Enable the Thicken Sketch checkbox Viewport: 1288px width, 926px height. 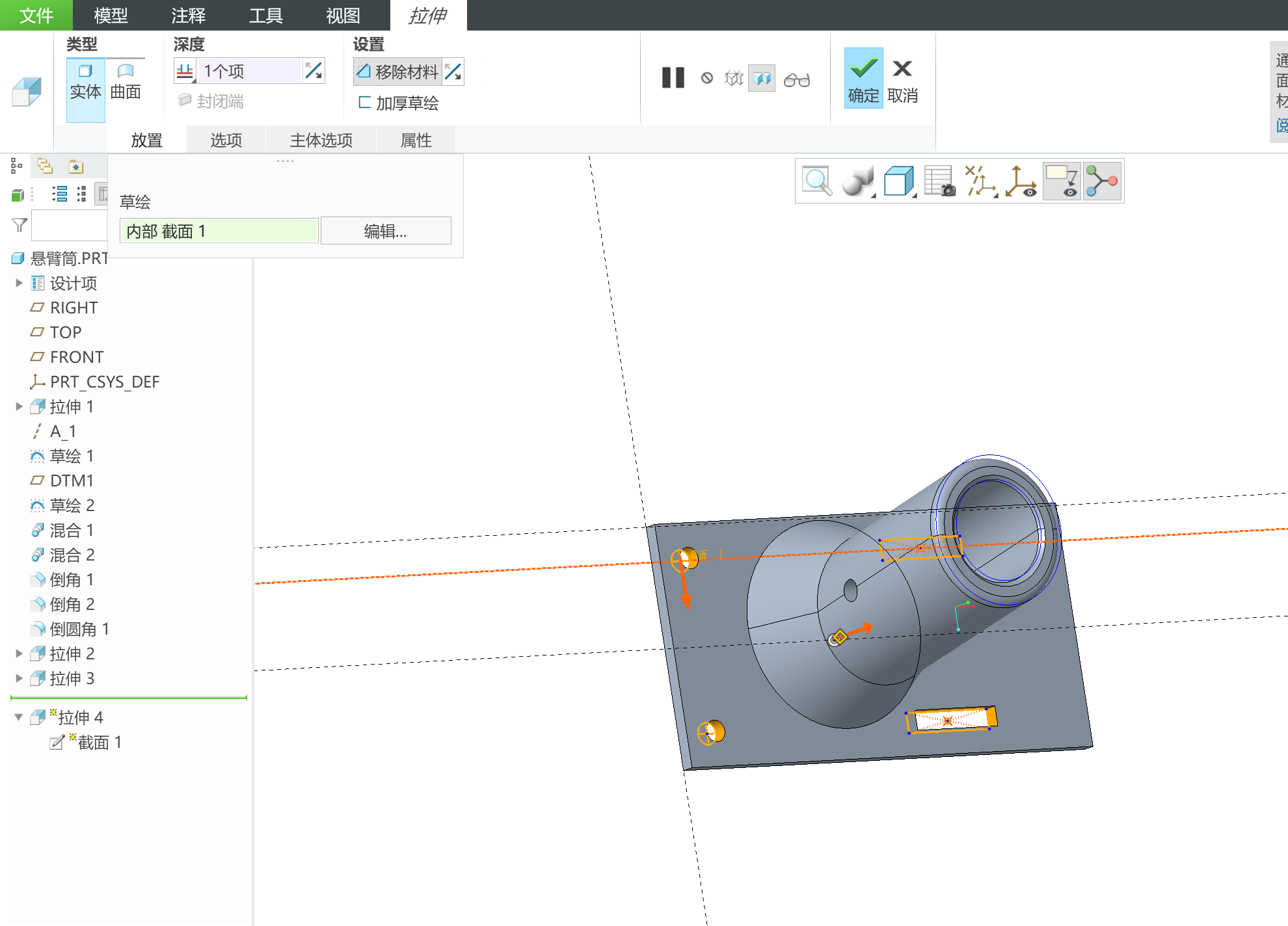pyautogui.click(x=398, y=103)
